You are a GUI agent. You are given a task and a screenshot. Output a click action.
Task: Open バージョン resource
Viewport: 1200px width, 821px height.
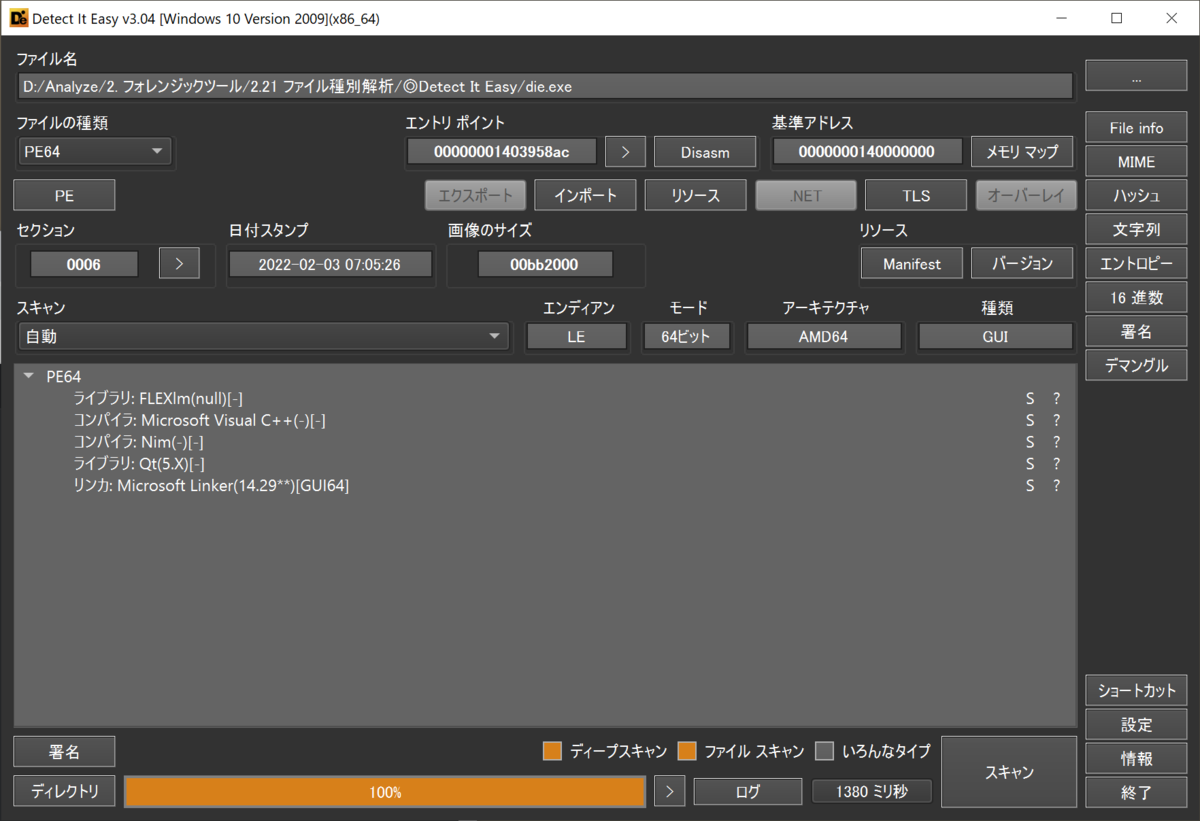click(x=1022, y=264)
